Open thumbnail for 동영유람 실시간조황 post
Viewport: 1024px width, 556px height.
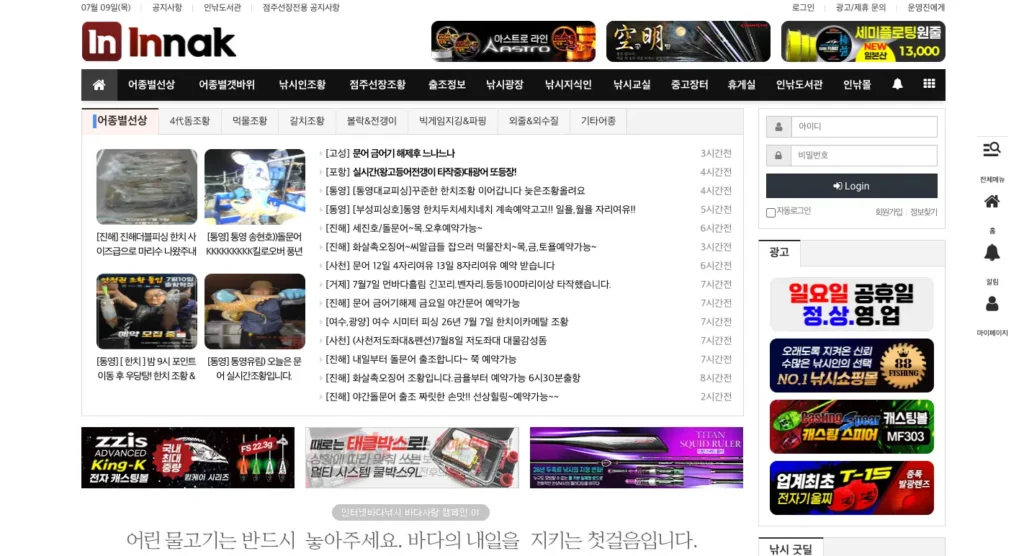255,311
